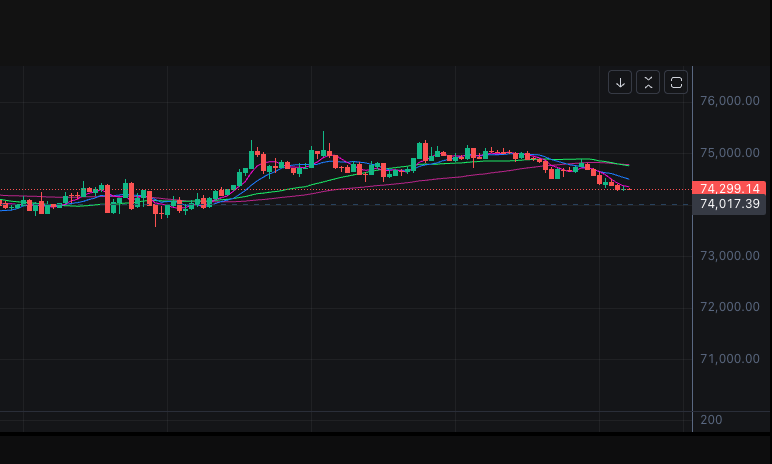This screenshot has width=772, height=464.
Task: Click the fullscreen chart button
Action: click(x=676, y=82)
